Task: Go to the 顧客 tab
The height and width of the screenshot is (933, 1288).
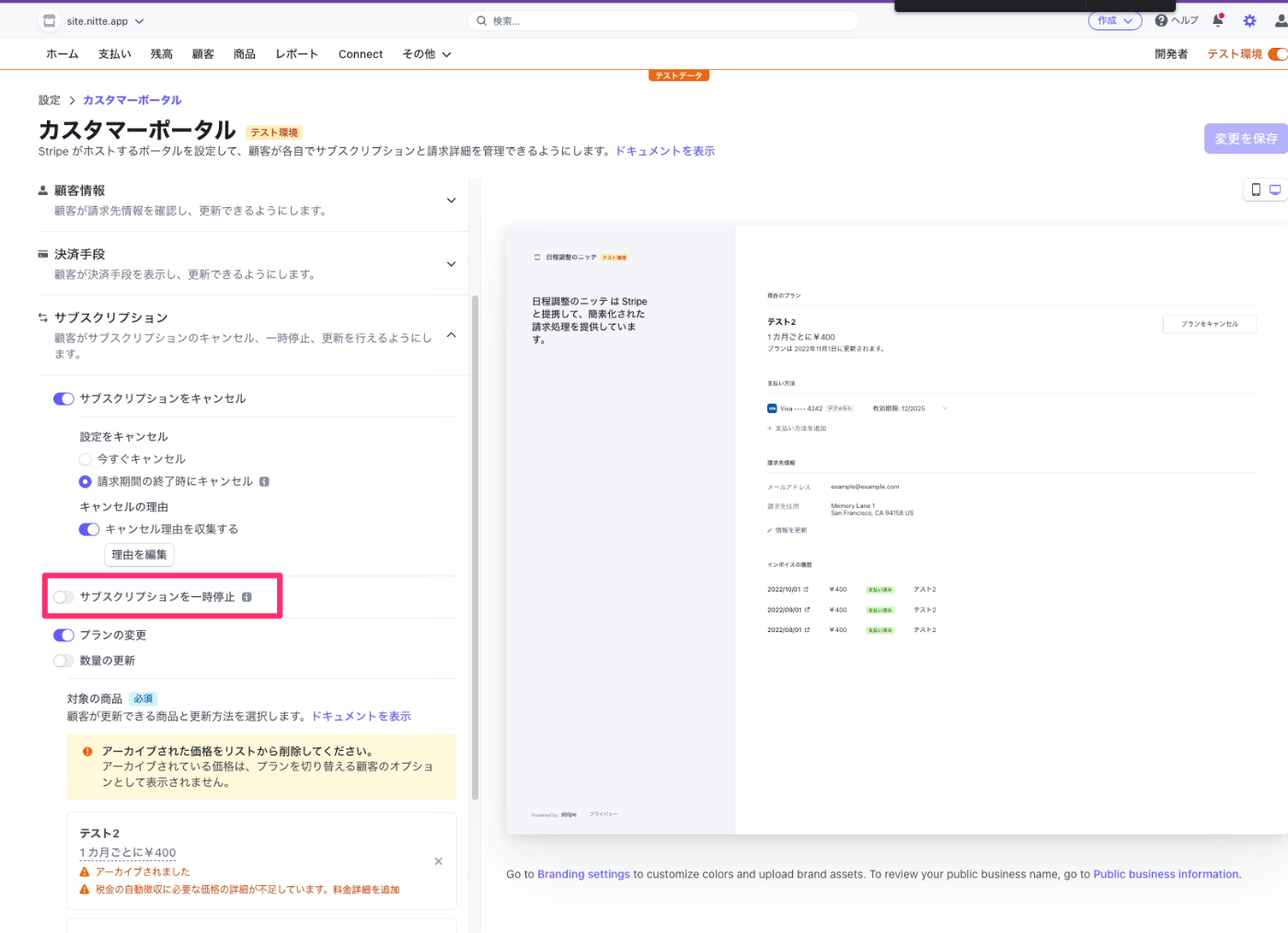Action: (x=203, y=54)
